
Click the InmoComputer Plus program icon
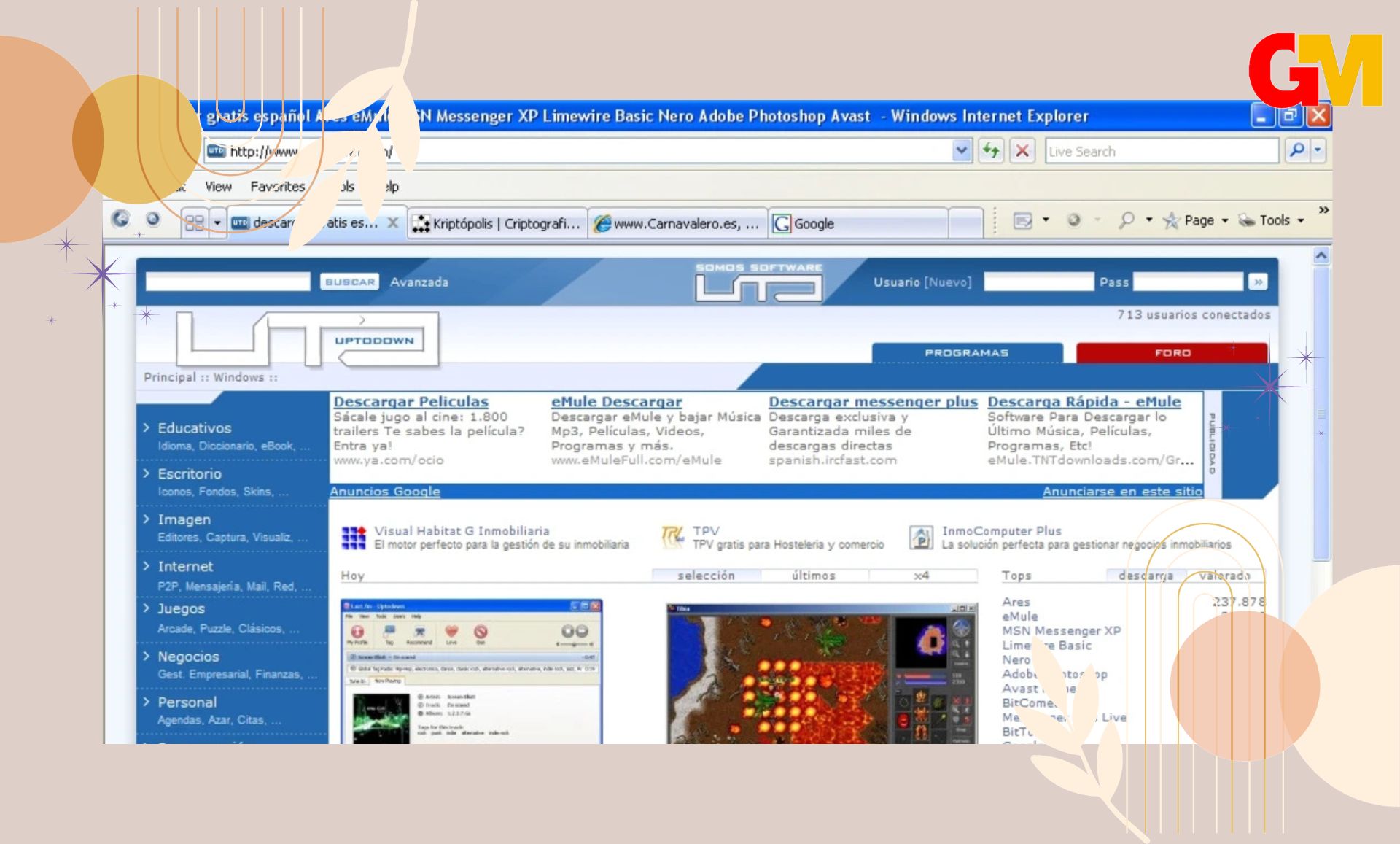[921, 538]
